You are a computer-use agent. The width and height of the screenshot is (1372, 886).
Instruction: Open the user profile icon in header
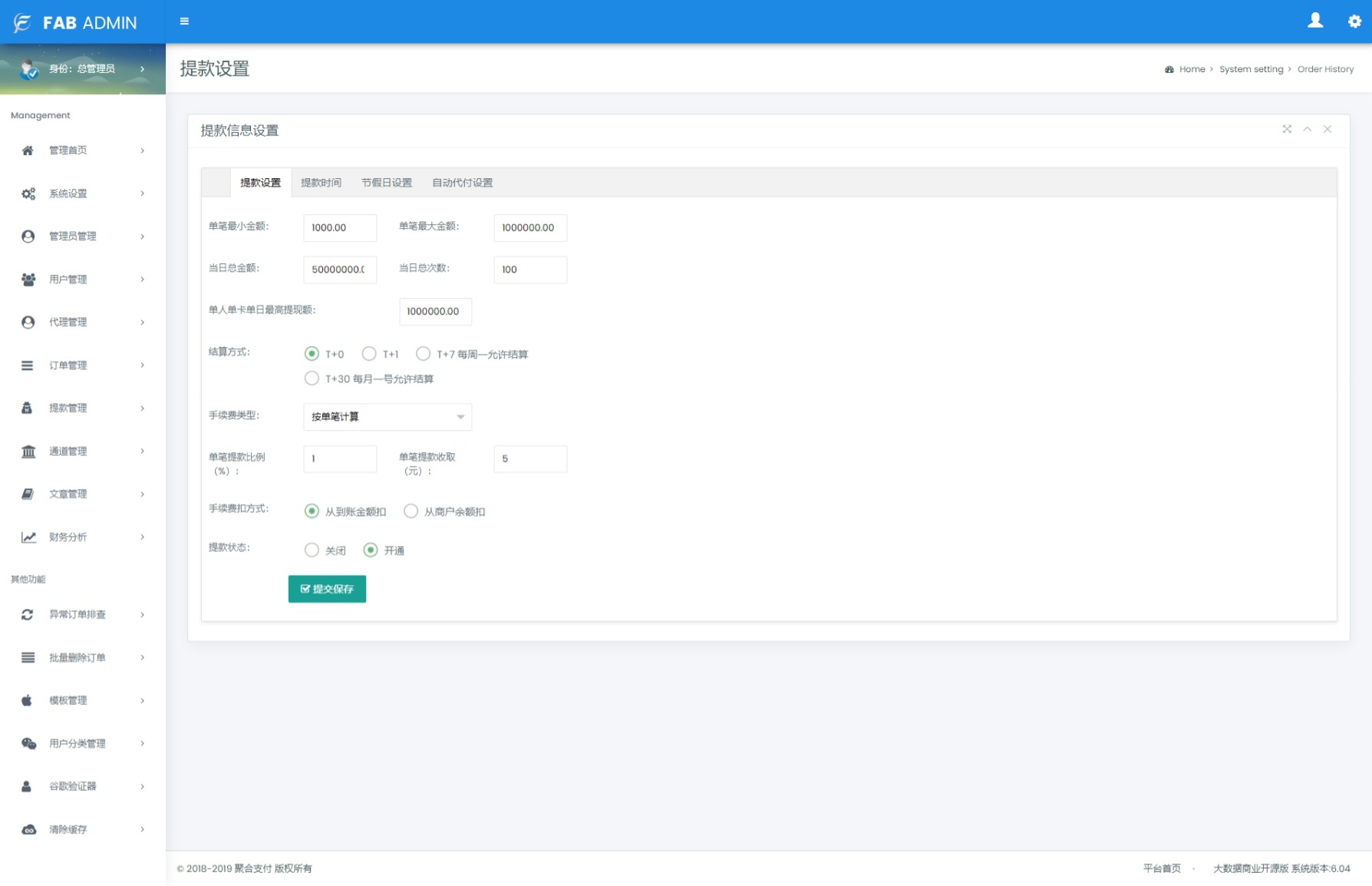click(1315, 21)
